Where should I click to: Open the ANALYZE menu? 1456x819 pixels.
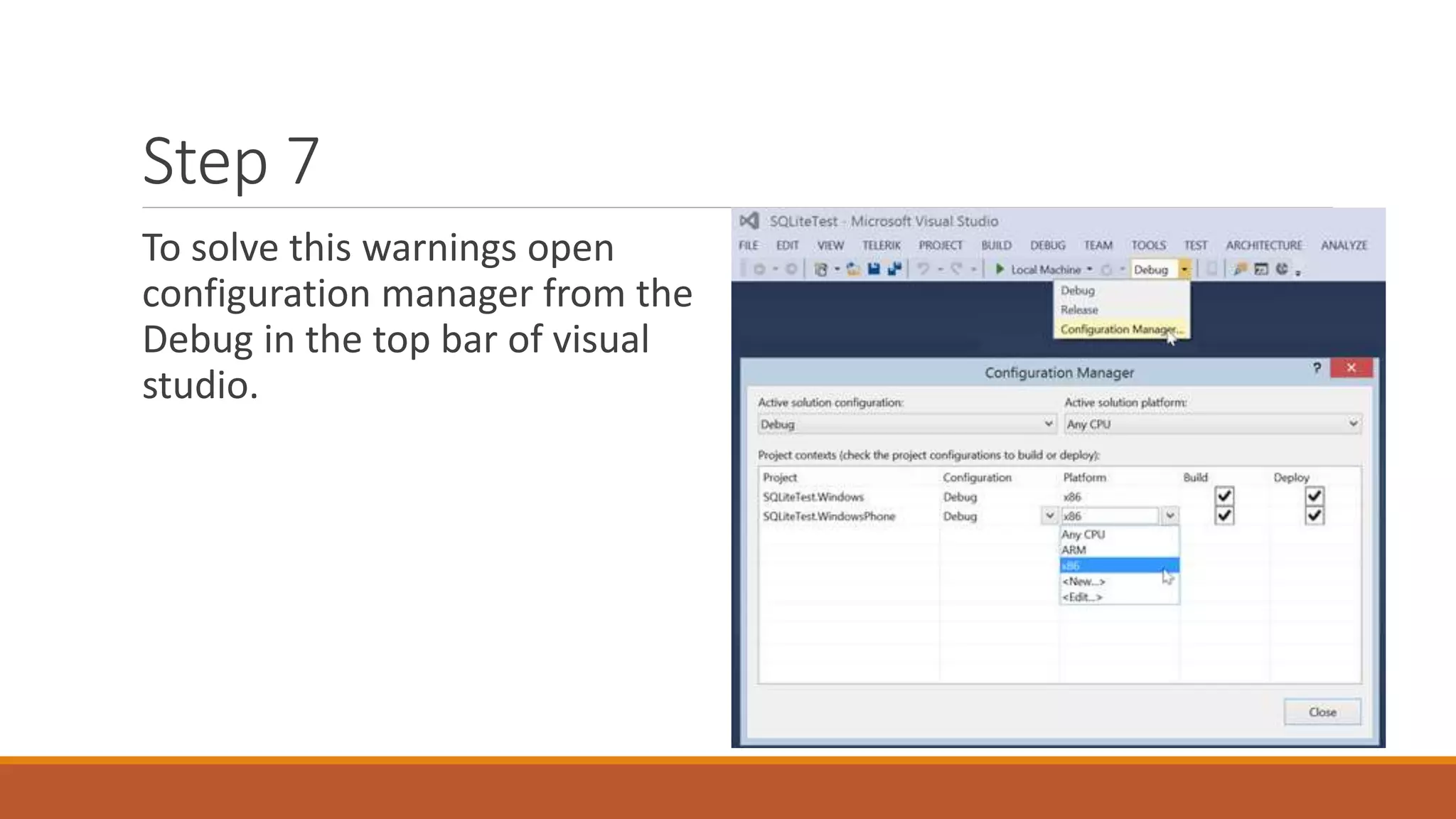tap(1344, 245)
